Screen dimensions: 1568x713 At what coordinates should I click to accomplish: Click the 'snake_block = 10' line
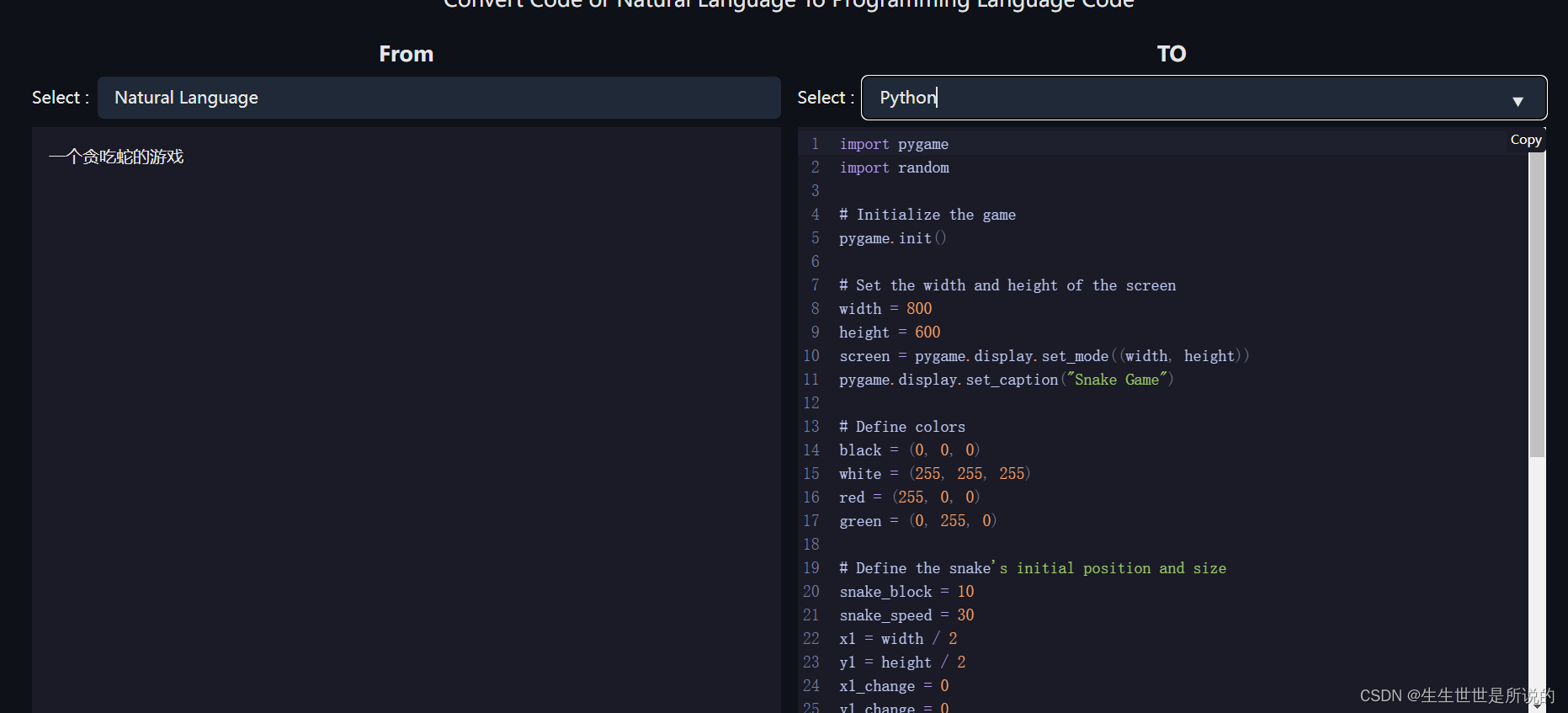coord(906,592)
